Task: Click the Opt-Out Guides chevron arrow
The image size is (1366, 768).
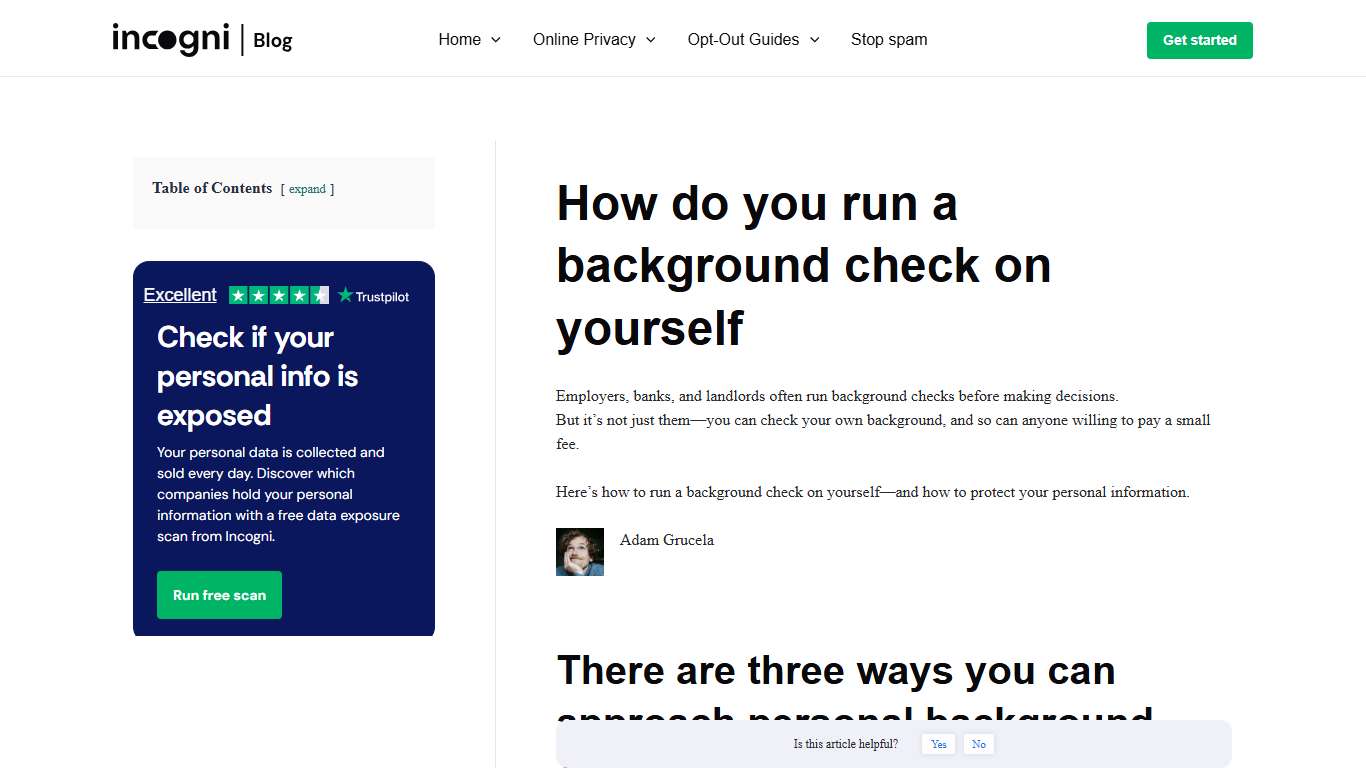Action: (815, 40)
